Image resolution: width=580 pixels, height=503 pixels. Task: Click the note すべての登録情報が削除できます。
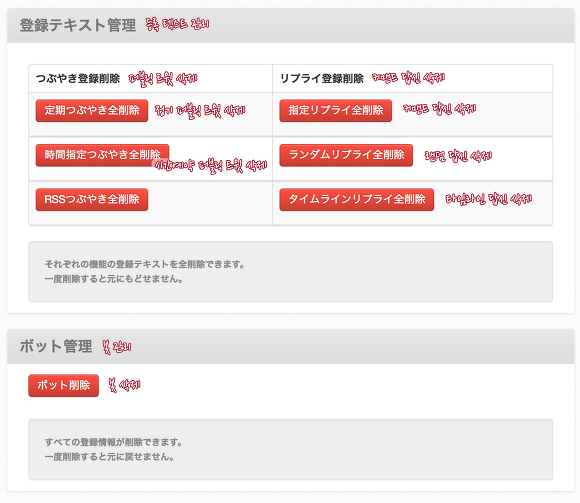pyautogui.click(x=114, y=442)
